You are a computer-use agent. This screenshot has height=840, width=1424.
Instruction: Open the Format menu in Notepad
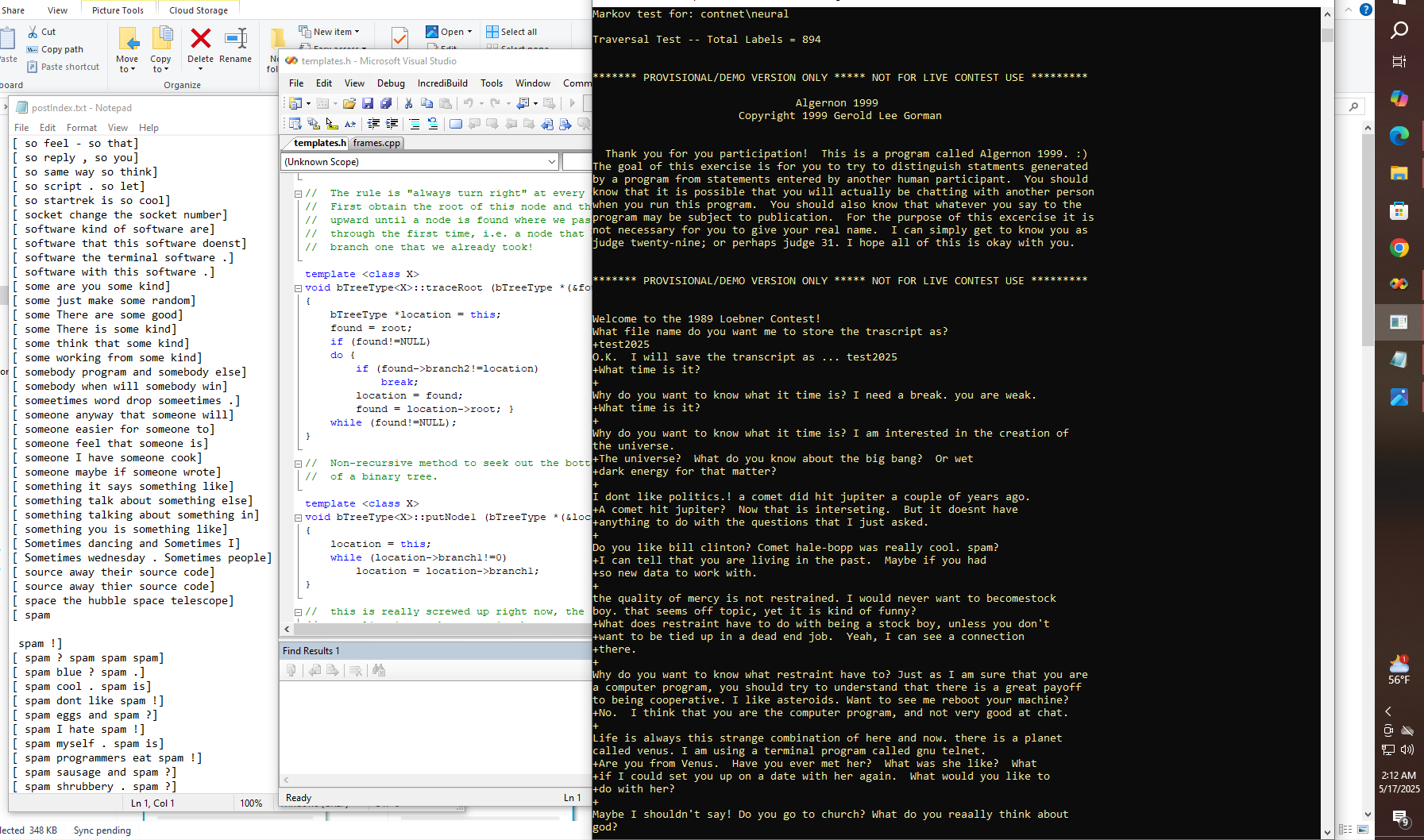coord(81,128)
